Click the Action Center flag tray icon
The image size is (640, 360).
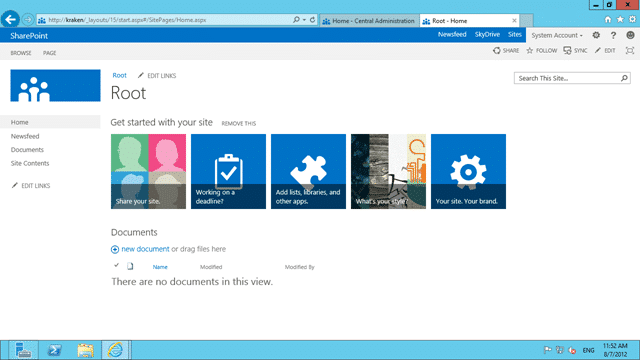[547, 350]
